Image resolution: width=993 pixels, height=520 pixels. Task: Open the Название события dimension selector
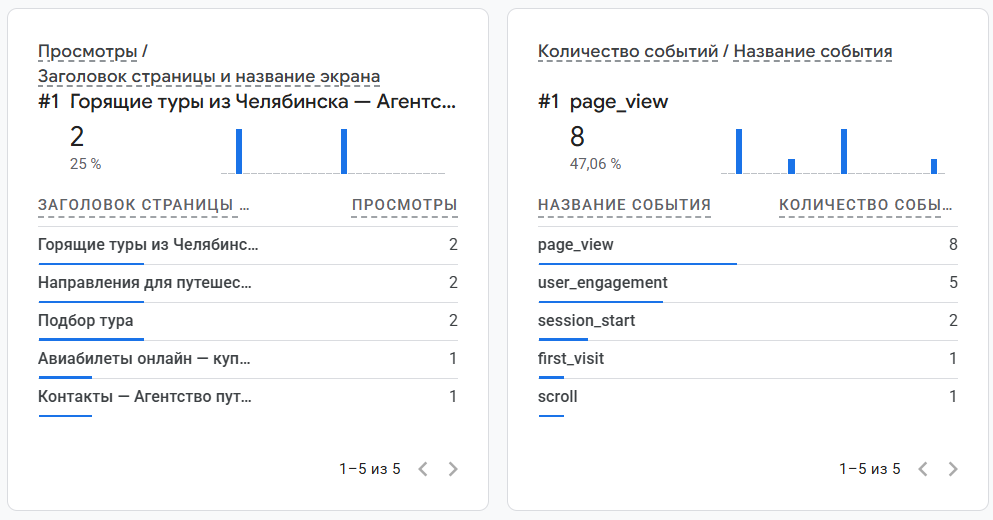point(813,51)
